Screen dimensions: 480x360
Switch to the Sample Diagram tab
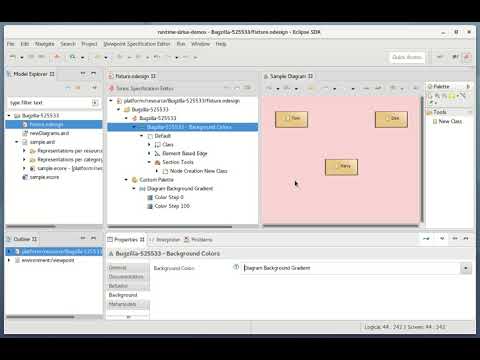(x=288, y=76)
